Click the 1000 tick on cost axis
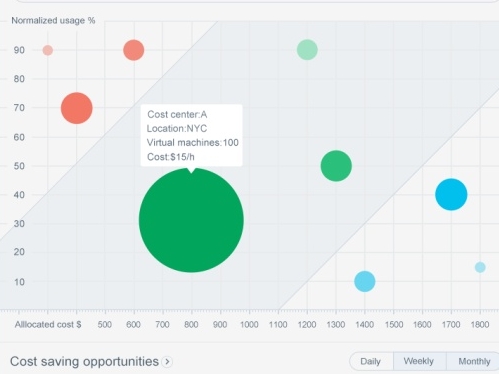The image size is (499, 374). (x=249, y=324)
